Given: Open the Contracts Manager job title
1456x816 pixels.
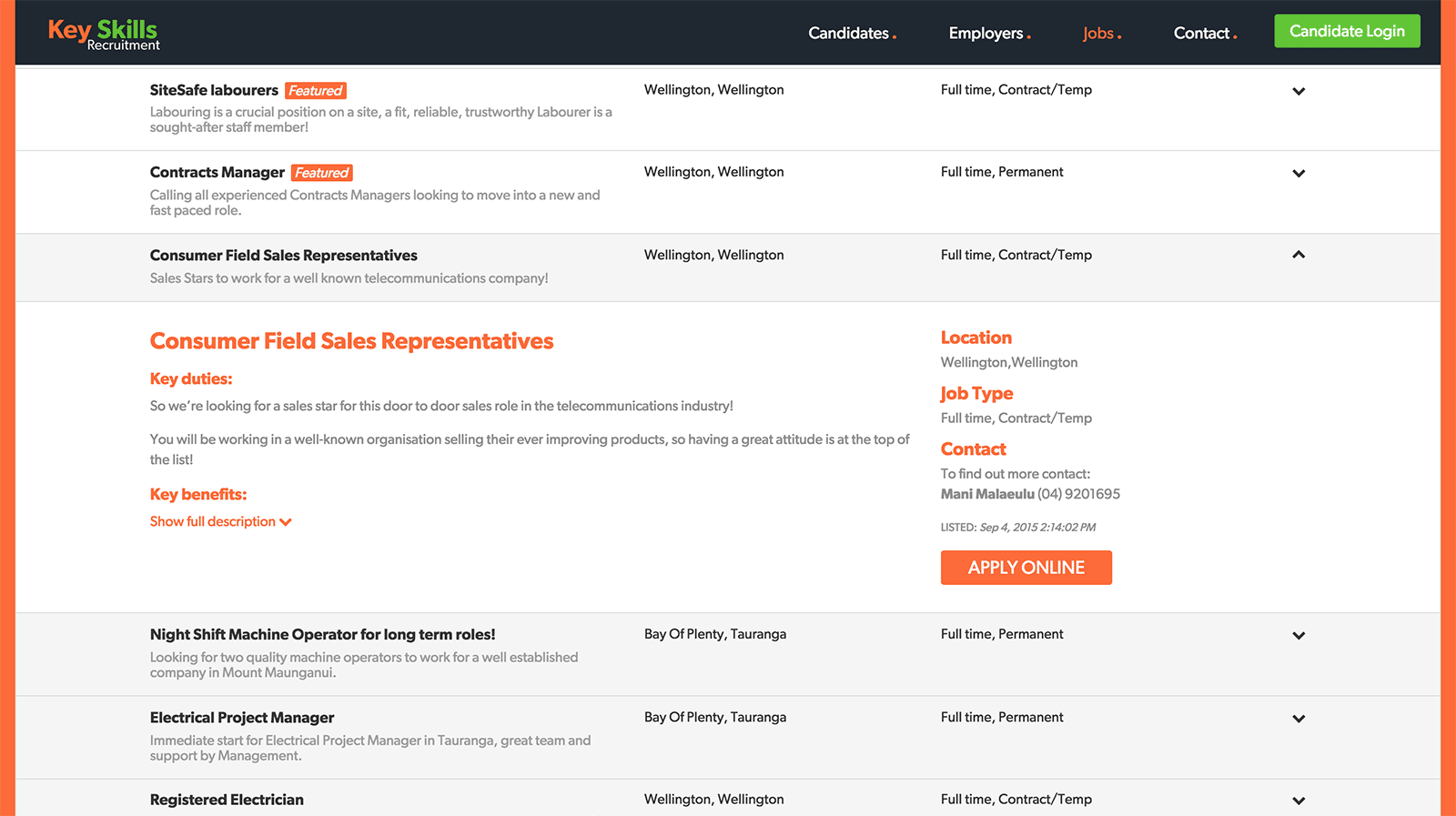Looking at the screenshot, I should pyautogui.click(x=217, y=172).
